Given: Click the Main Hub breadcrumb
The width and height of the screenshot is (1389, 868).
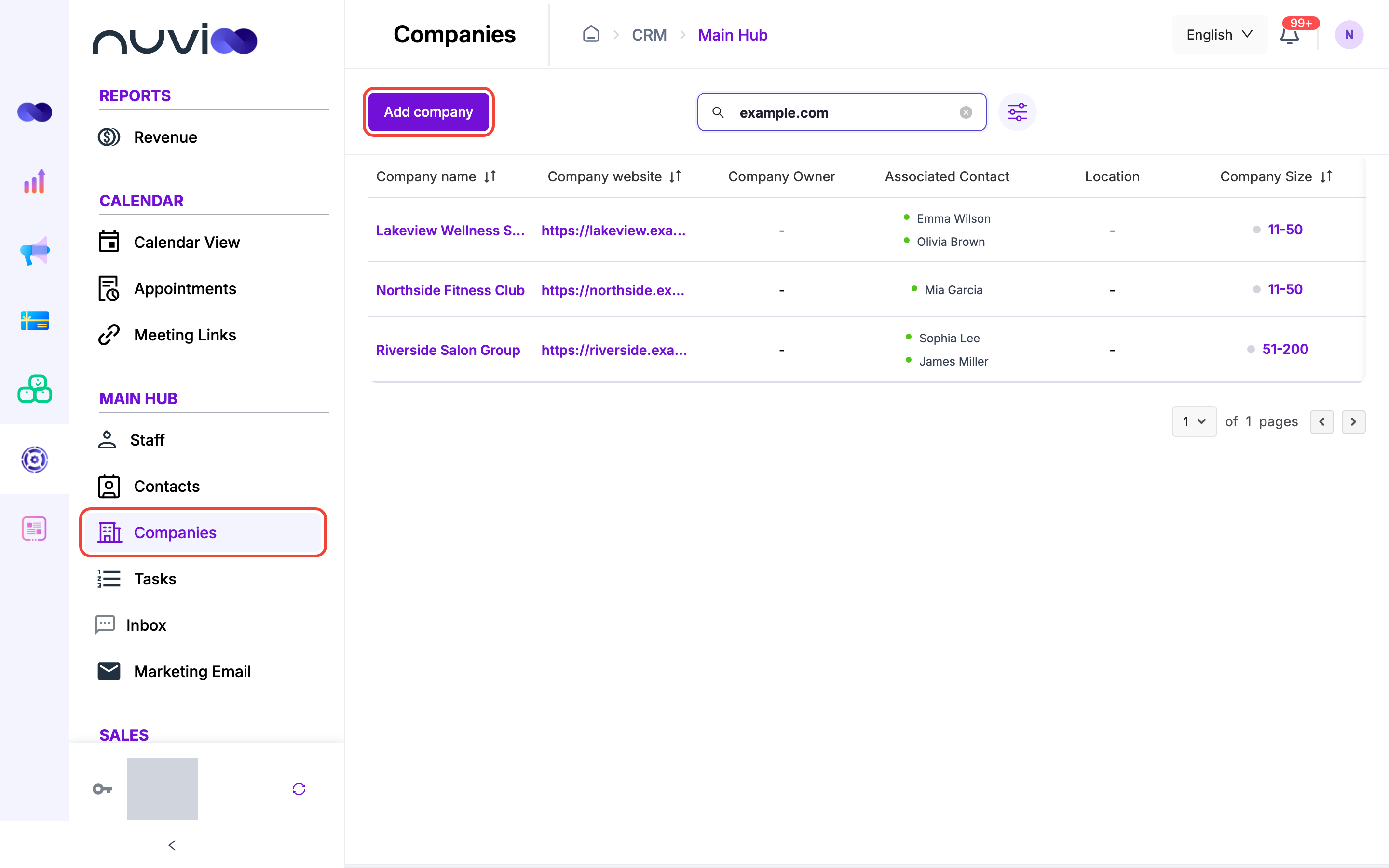Looking at the screenshot, I should point(733,35).
